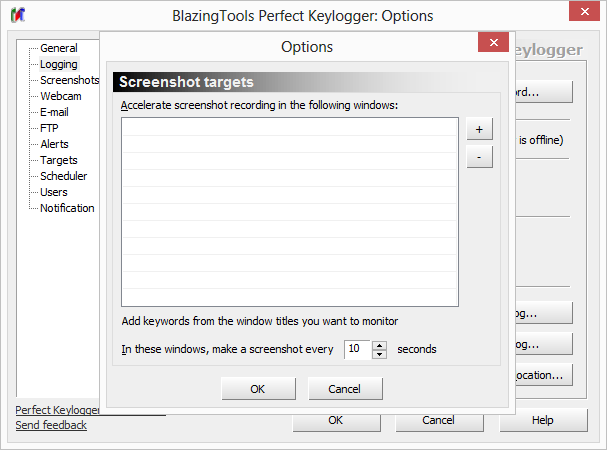Close the inner Options dialog

click(x=492, y=46)
